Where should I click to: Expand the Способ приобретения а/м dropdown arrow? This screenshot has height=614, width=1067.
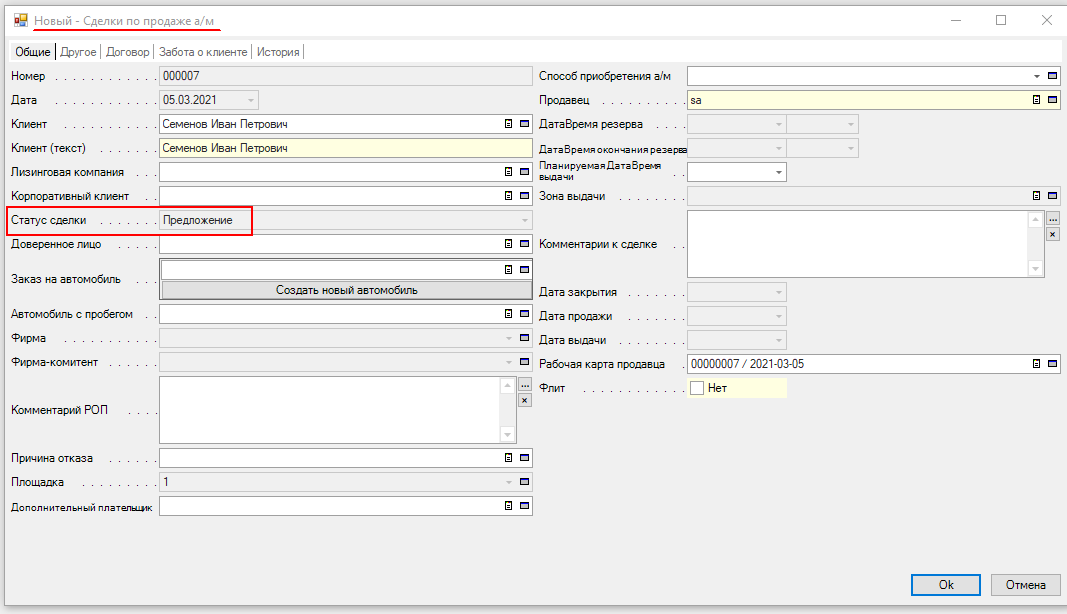click(1037, 76)
